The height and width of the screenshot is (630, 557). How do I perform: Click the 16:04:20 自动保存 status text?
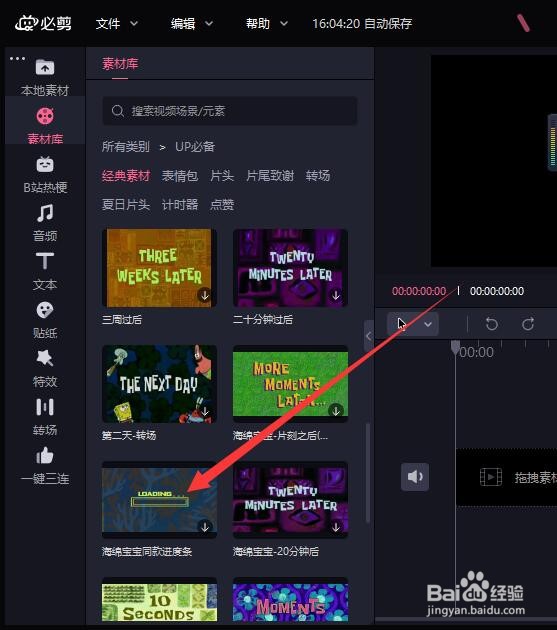[x=362, y=23]
